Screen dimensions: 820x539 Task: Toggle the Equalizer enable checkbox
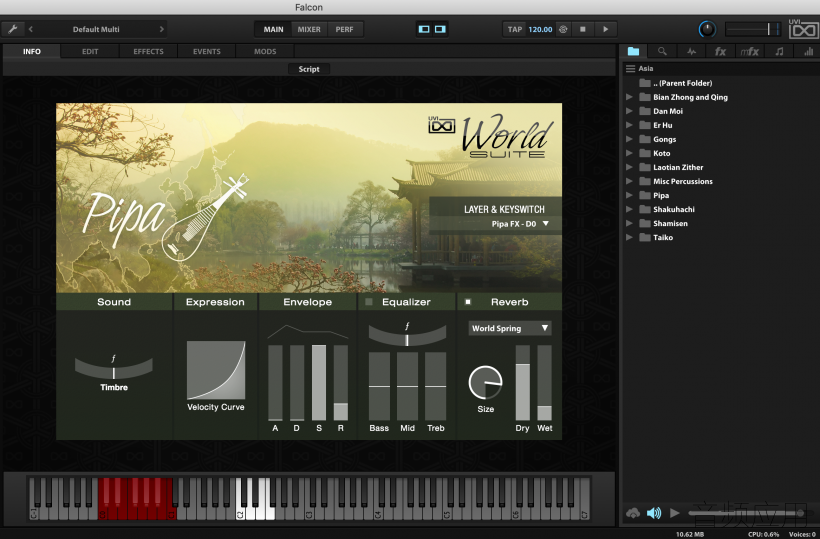pos(369,302)
